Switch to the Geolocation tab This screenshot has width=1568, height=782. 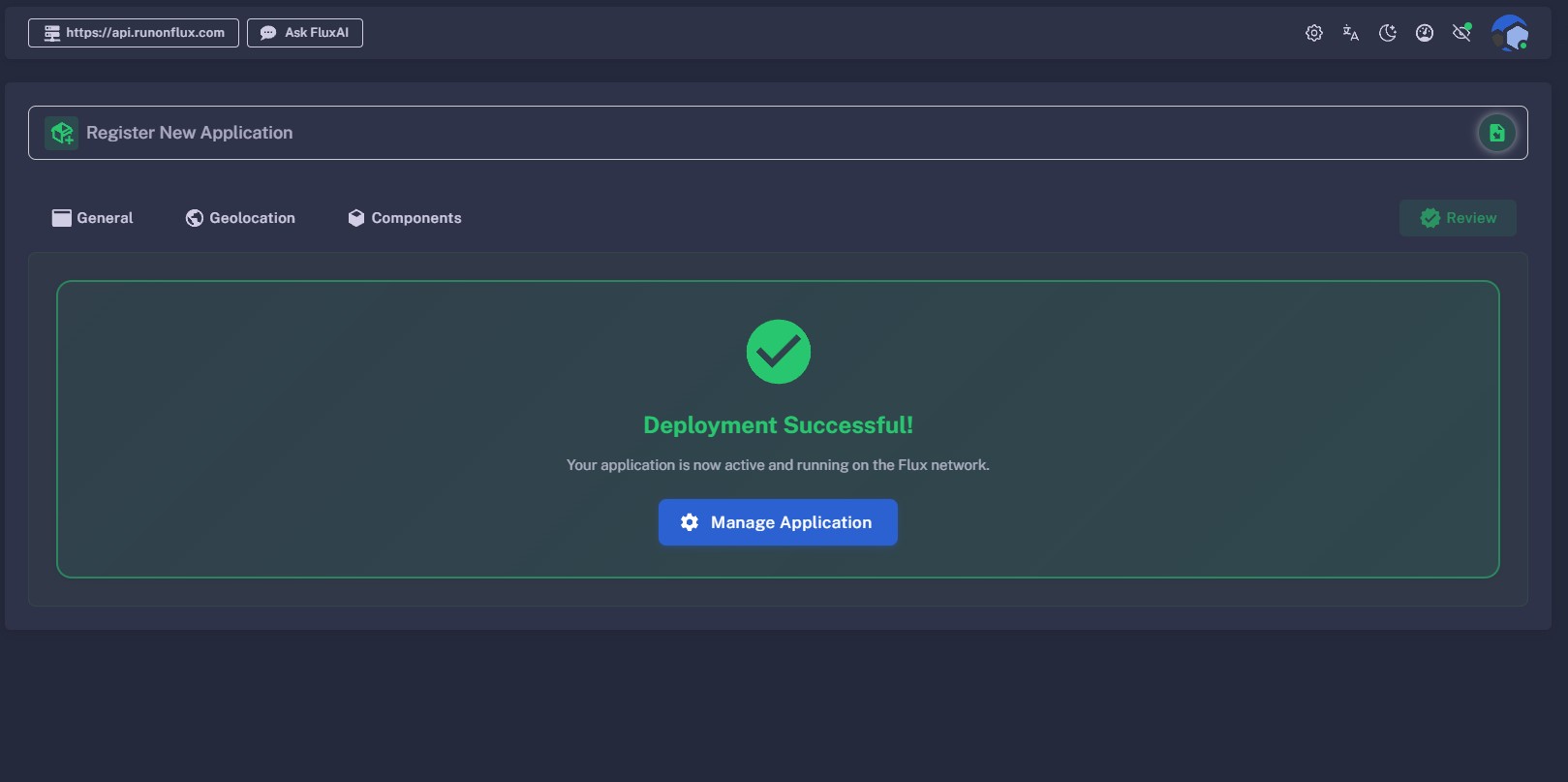(x=240, y=218)
